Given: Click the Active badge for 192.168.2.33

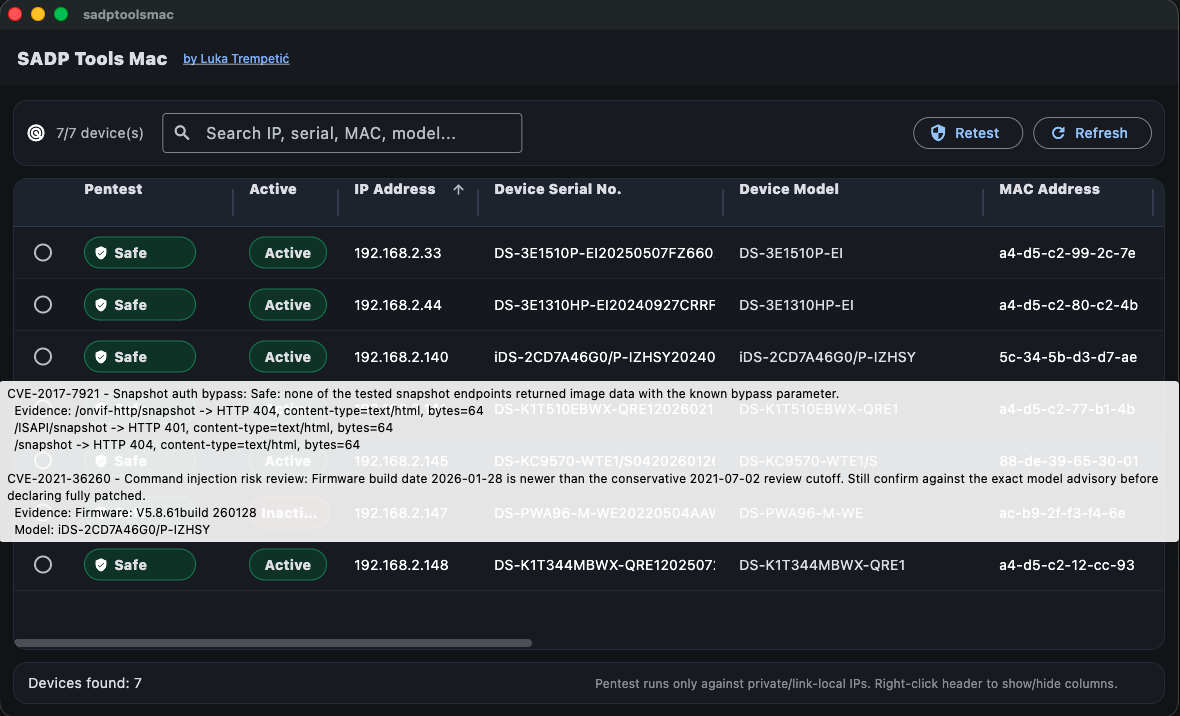Looking at the screenshot, I should 287,253.
